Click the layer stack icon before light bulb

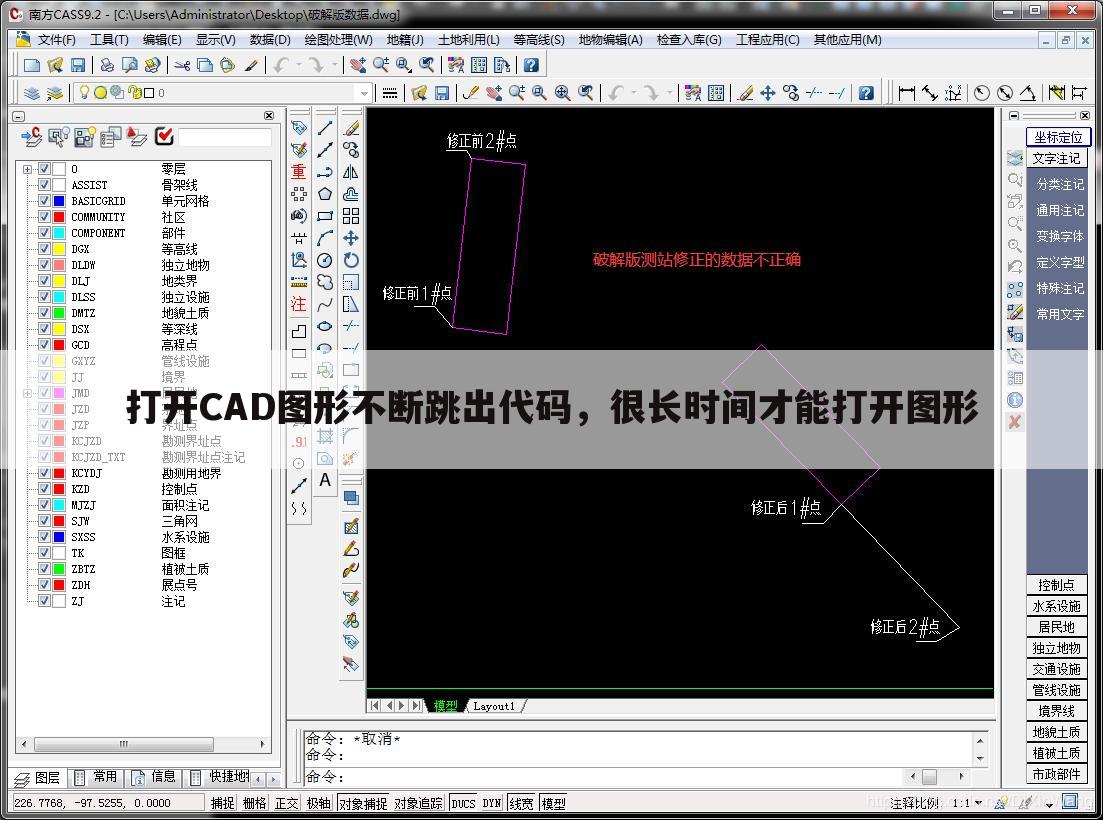point(32,93)
